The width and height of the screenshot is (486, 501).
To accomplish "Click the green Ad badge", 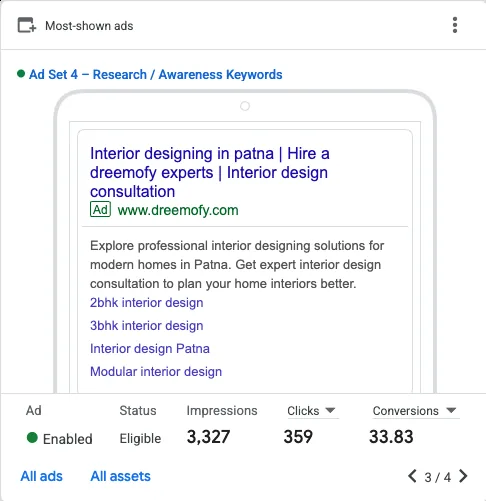I will [x=100, y=210].
